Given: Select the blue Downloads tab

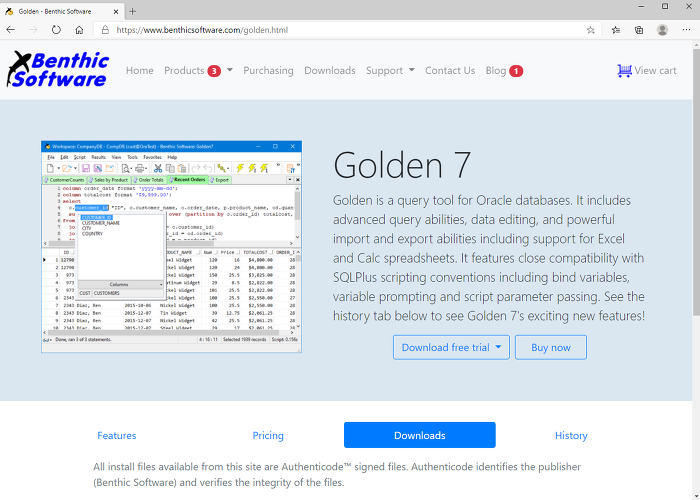Looking at the screenshot, I should [420, 435].
